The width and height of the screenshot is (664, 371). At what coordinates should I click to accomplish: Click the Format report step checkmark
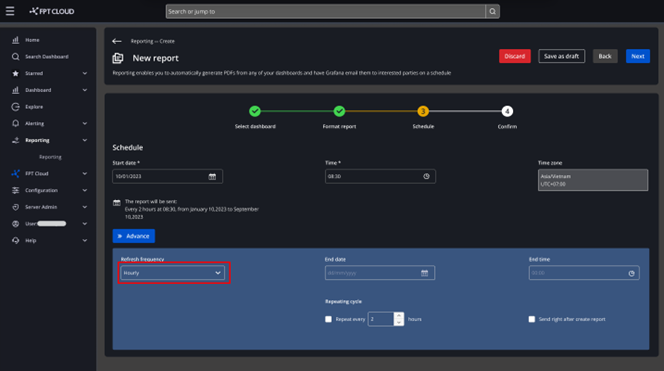click(339, 111)
